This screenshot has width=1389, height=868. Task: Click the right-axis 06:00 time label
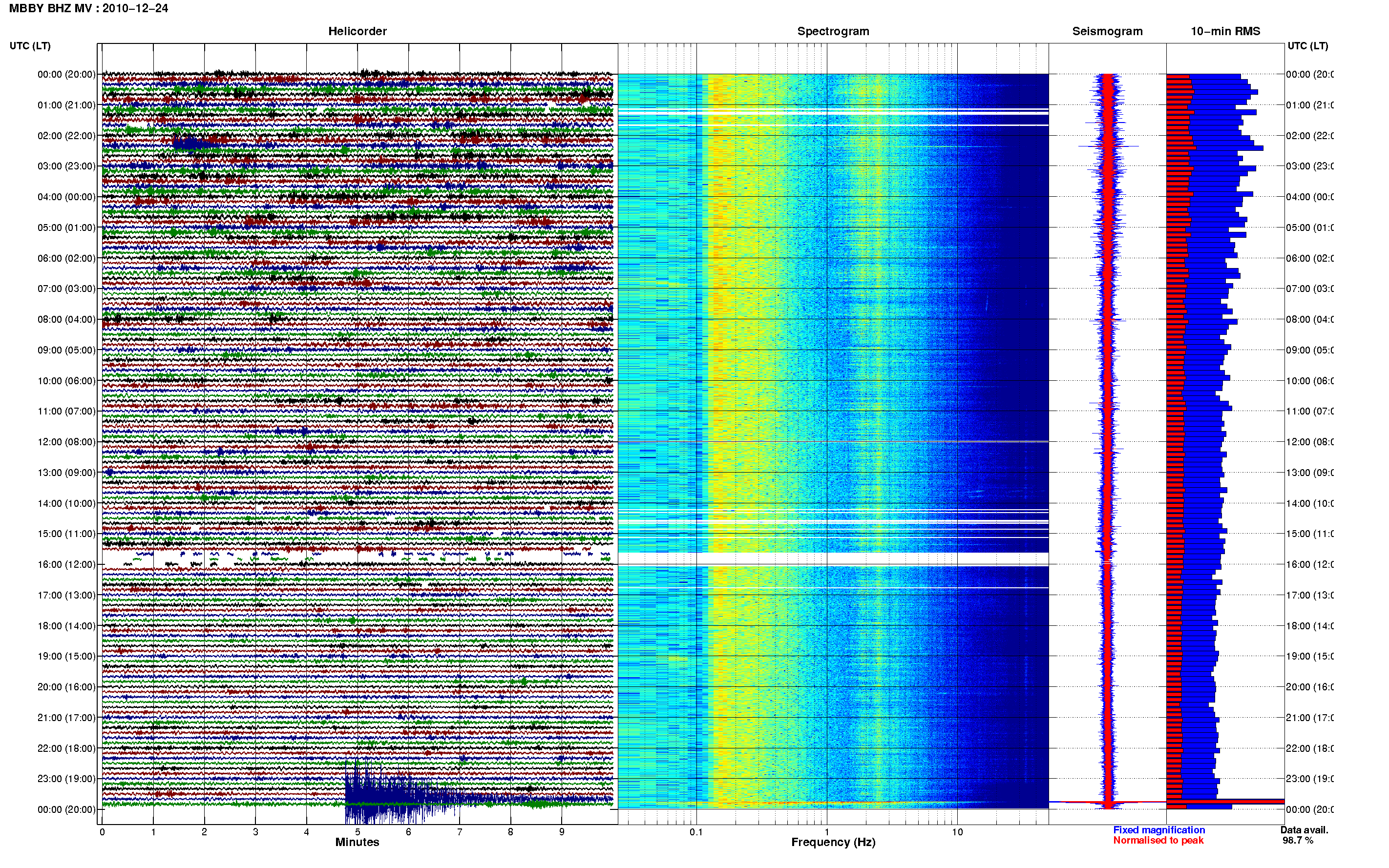[x=1310, y=258]
